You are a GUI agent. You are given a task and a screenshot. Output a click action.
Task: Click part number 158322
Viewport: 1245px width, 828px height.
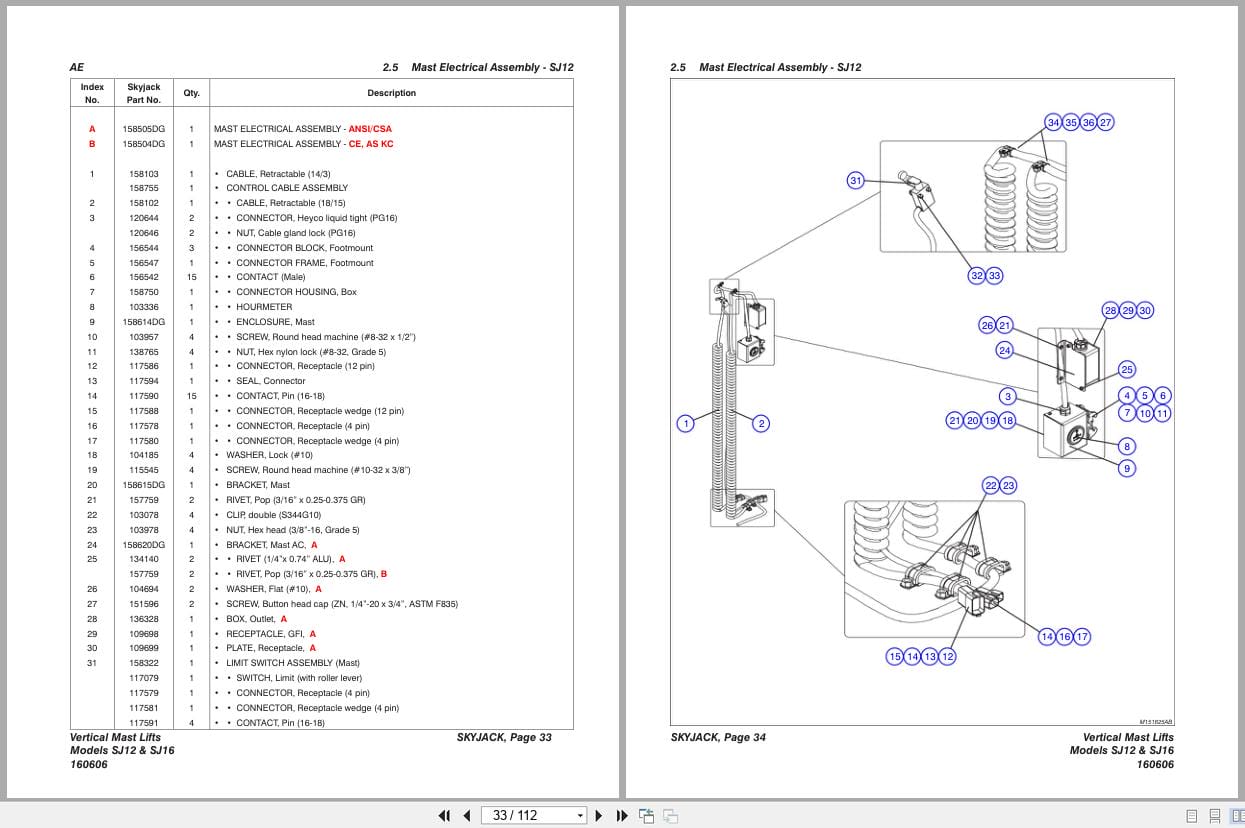144,663
